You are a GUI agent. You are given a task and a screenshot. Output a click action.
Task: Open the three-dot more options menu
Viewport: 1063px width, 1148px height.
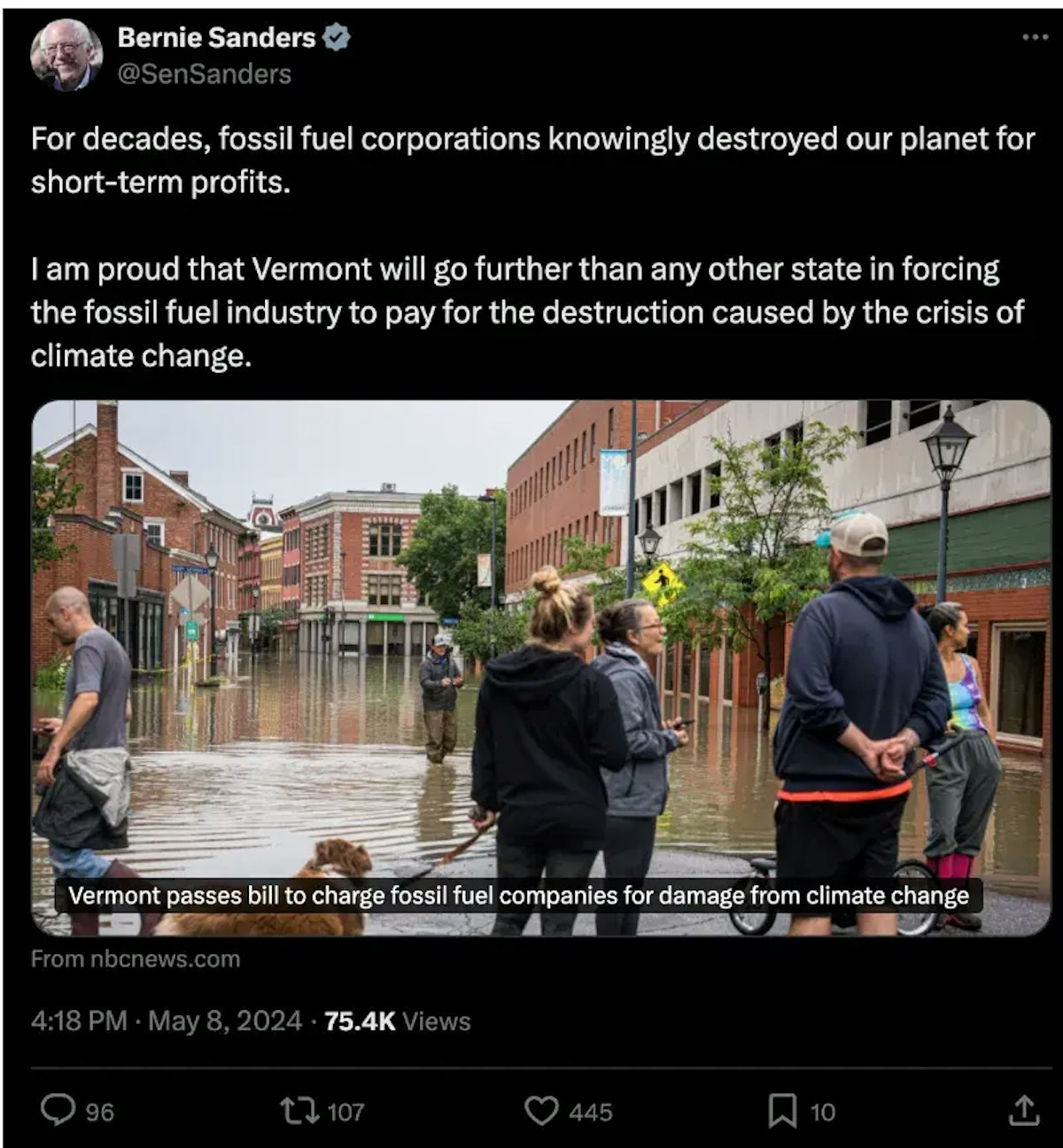click(1034, 37)
